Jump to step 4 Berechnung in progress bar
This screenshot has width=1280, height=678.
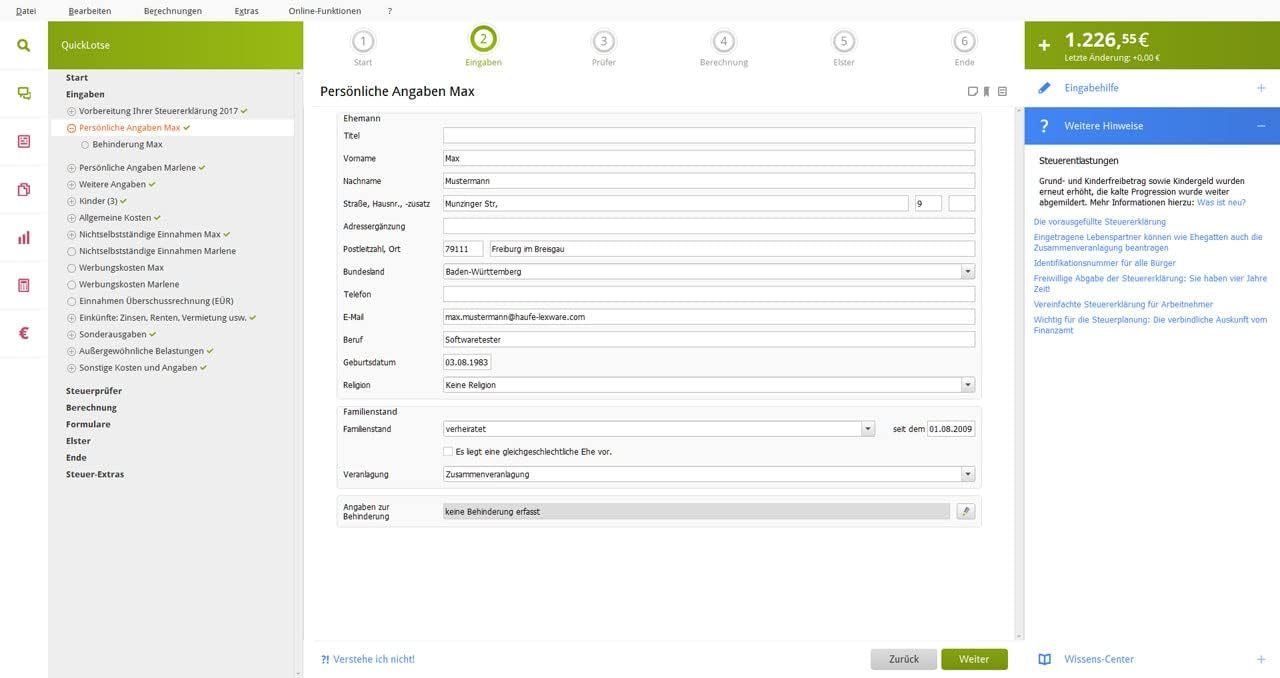[723, 42]
